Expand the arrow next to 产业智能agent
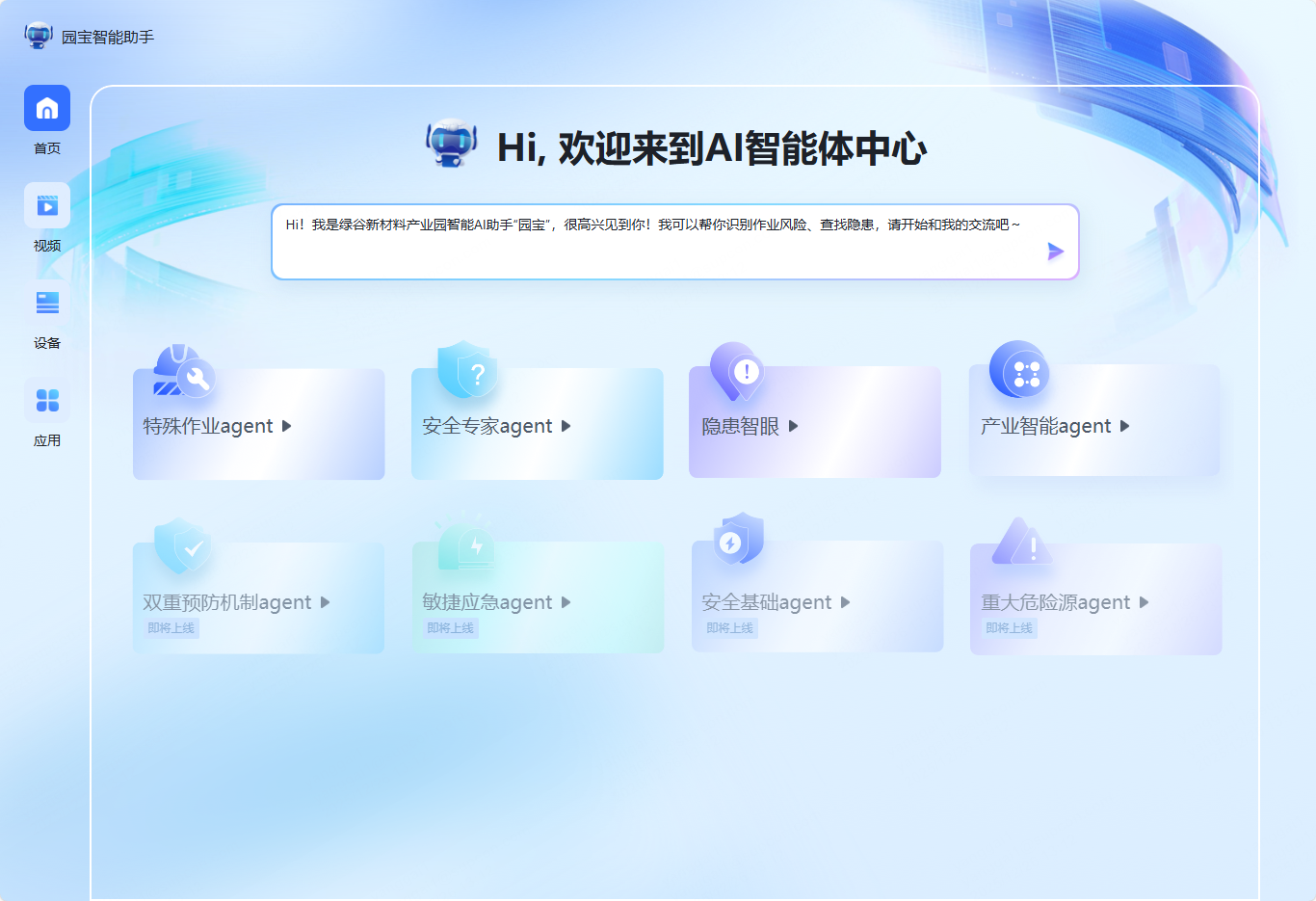Viewport: 1316px width, 901px height. tap(1124, 426)
